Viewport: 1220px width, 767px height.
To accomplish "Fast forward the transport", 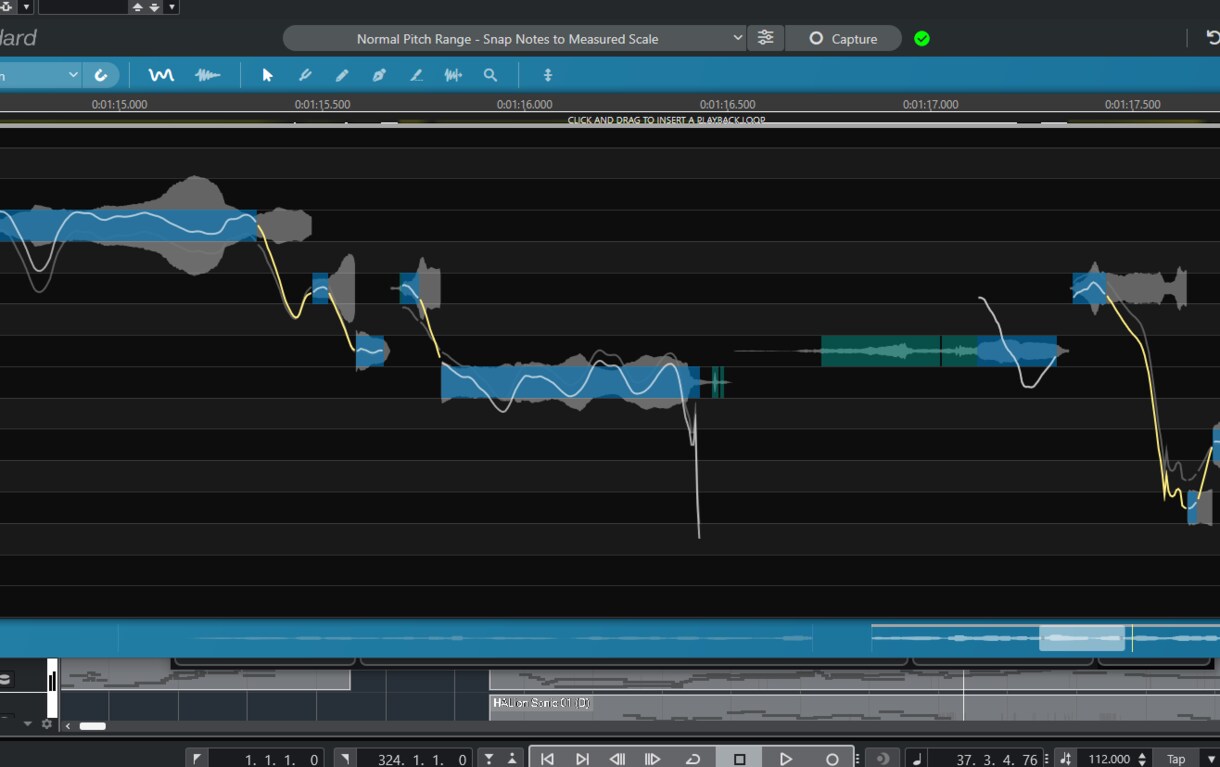I will pyautogui.click(x=652, y=759).
